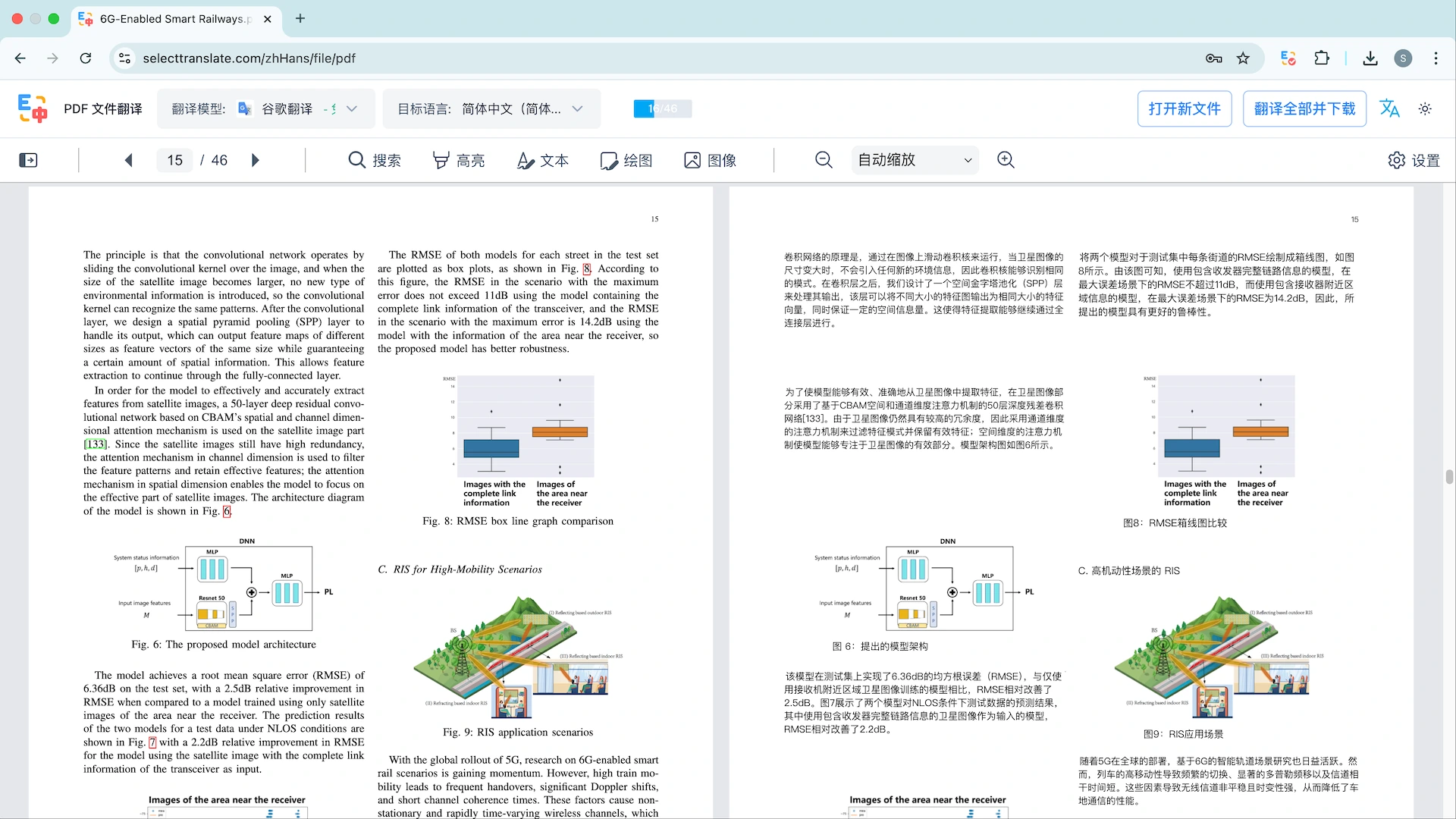Open the 搜索 search tool
This screenshot has width=1456, height=819.
pos(375,160)
